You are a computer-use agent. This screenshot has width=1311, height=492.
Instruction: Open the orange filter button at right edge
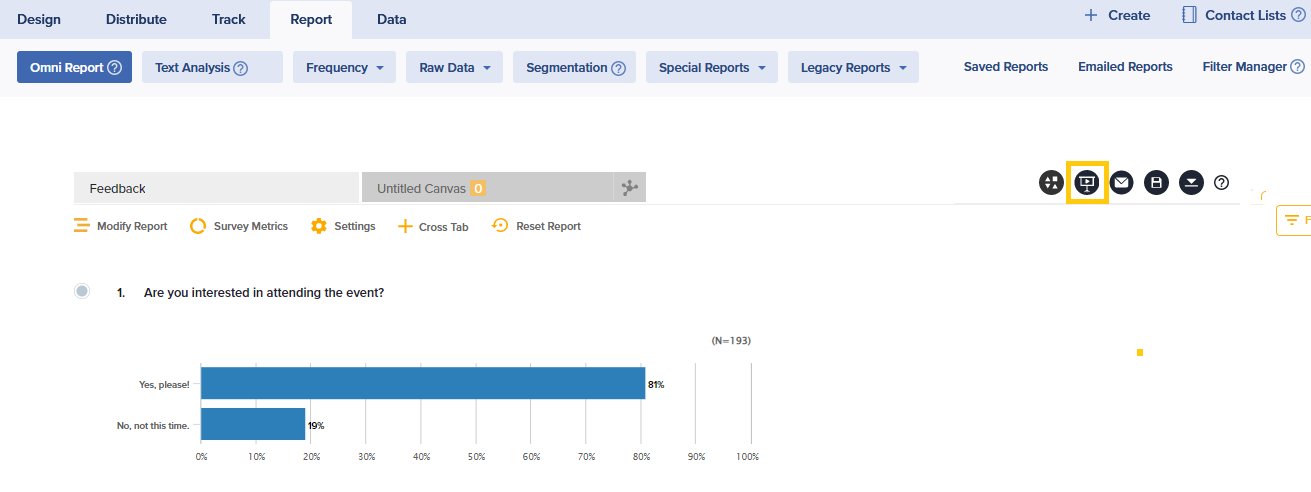click(x=1294, y=220)
